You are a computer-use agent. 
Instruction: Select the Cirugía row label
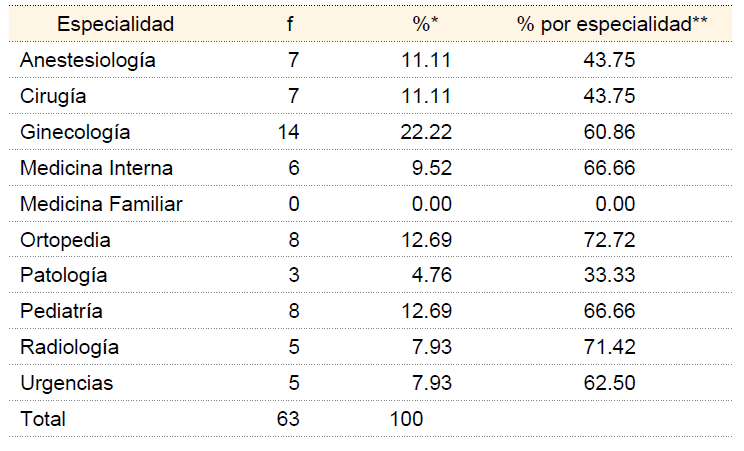(53, 96)
